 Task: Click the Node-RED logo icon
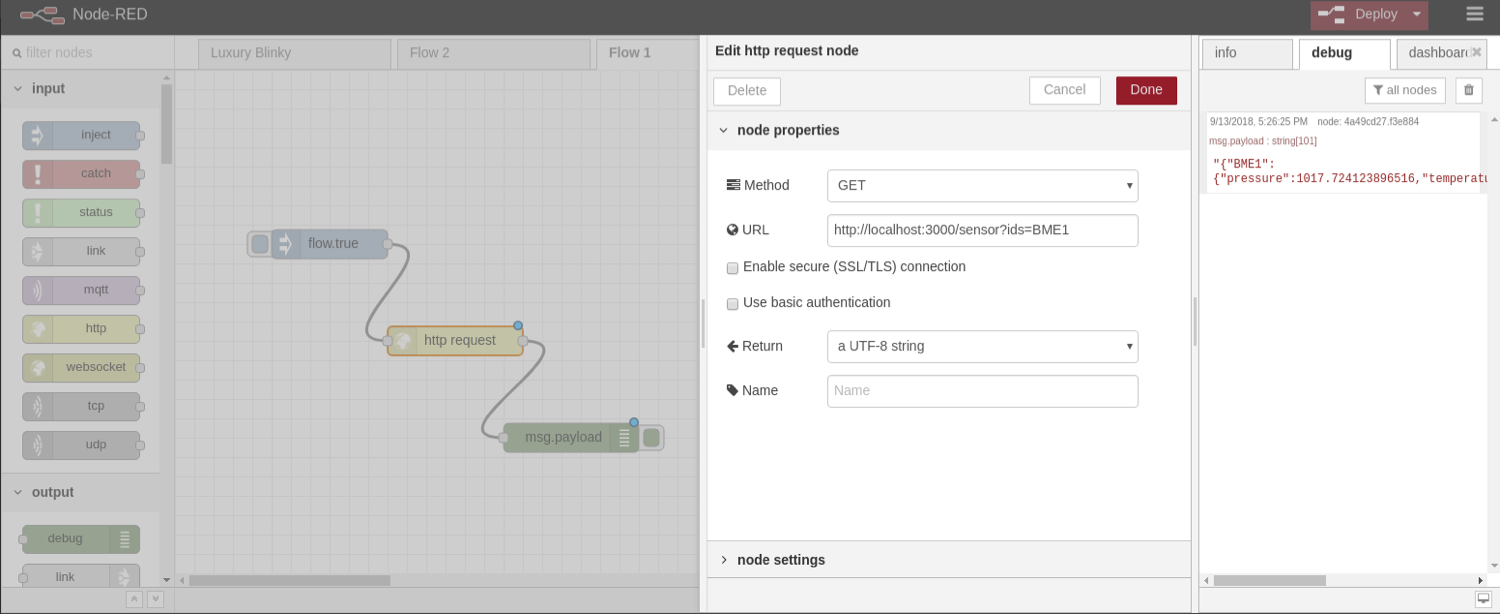(x=42, y=15)
